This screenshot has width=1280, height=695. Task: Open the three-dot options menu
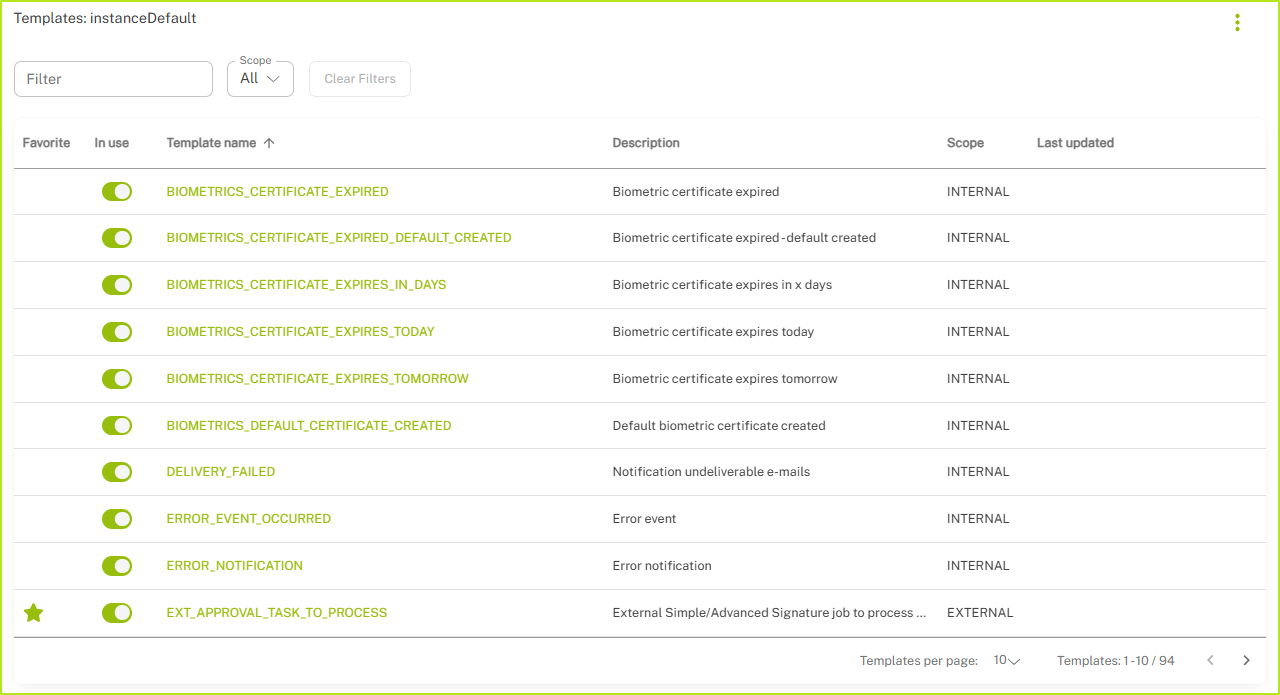coord(1237,23)
